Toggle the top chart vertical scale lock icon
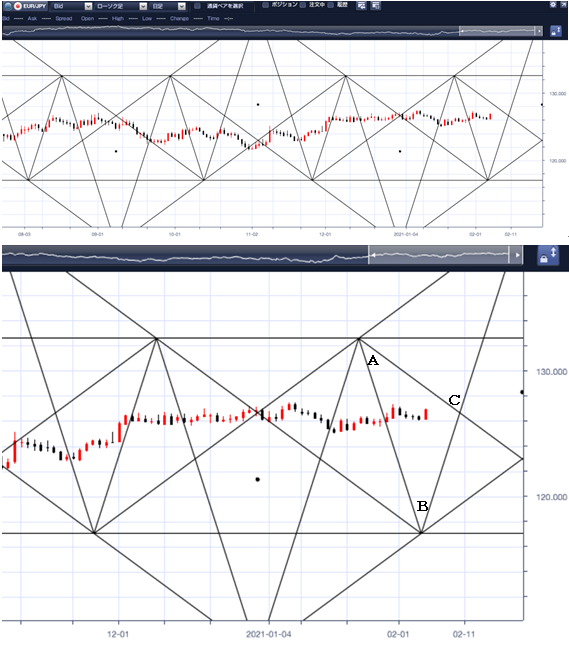This screenshot has height=647, width=569. 555,31
